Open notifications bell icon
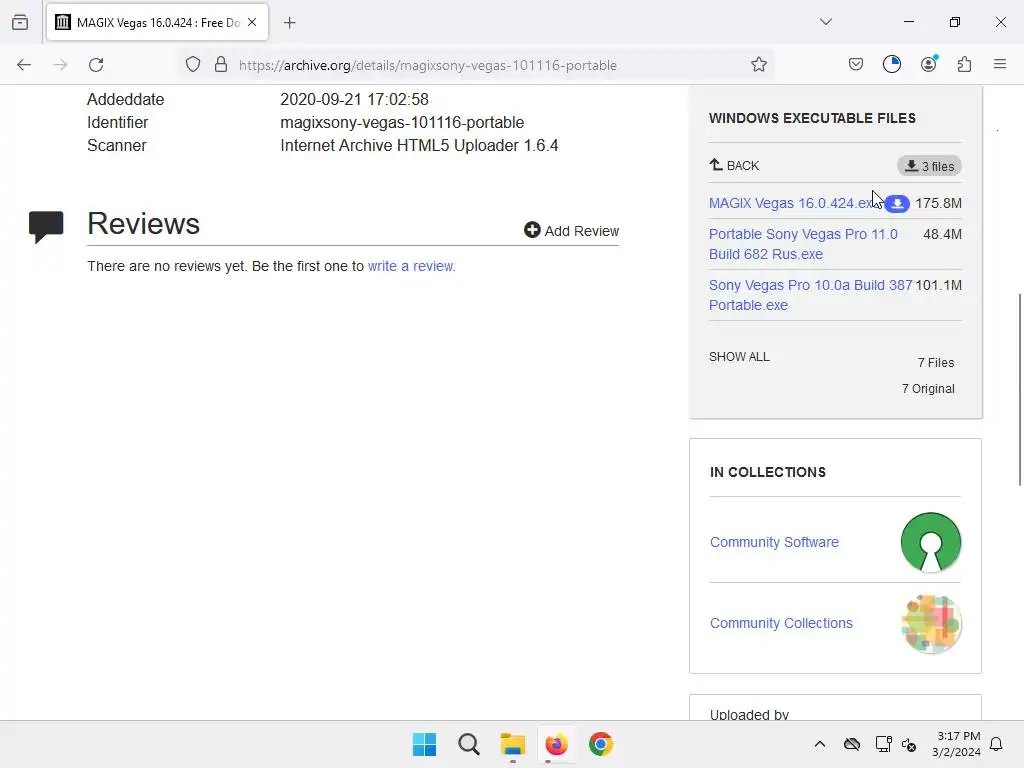1024x768 pixels. pos(997,744)
